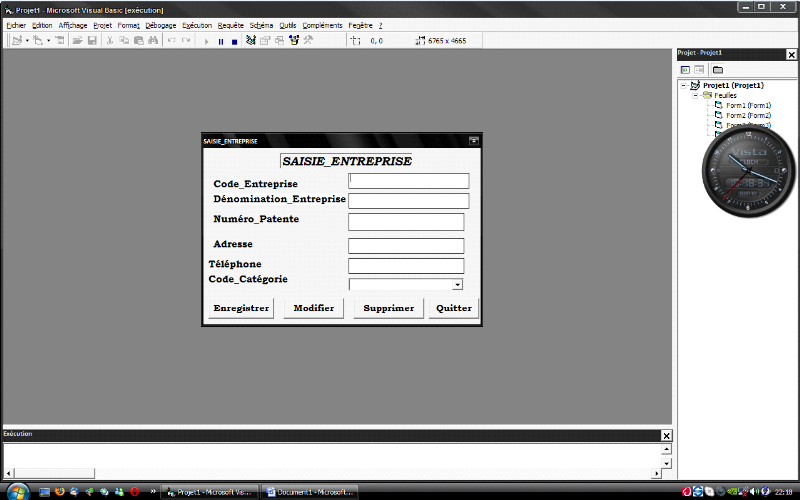The image size is (800, 500).
Task: Open the Code_Catégorie combo box dropdown
Action: tap(457, 285)
